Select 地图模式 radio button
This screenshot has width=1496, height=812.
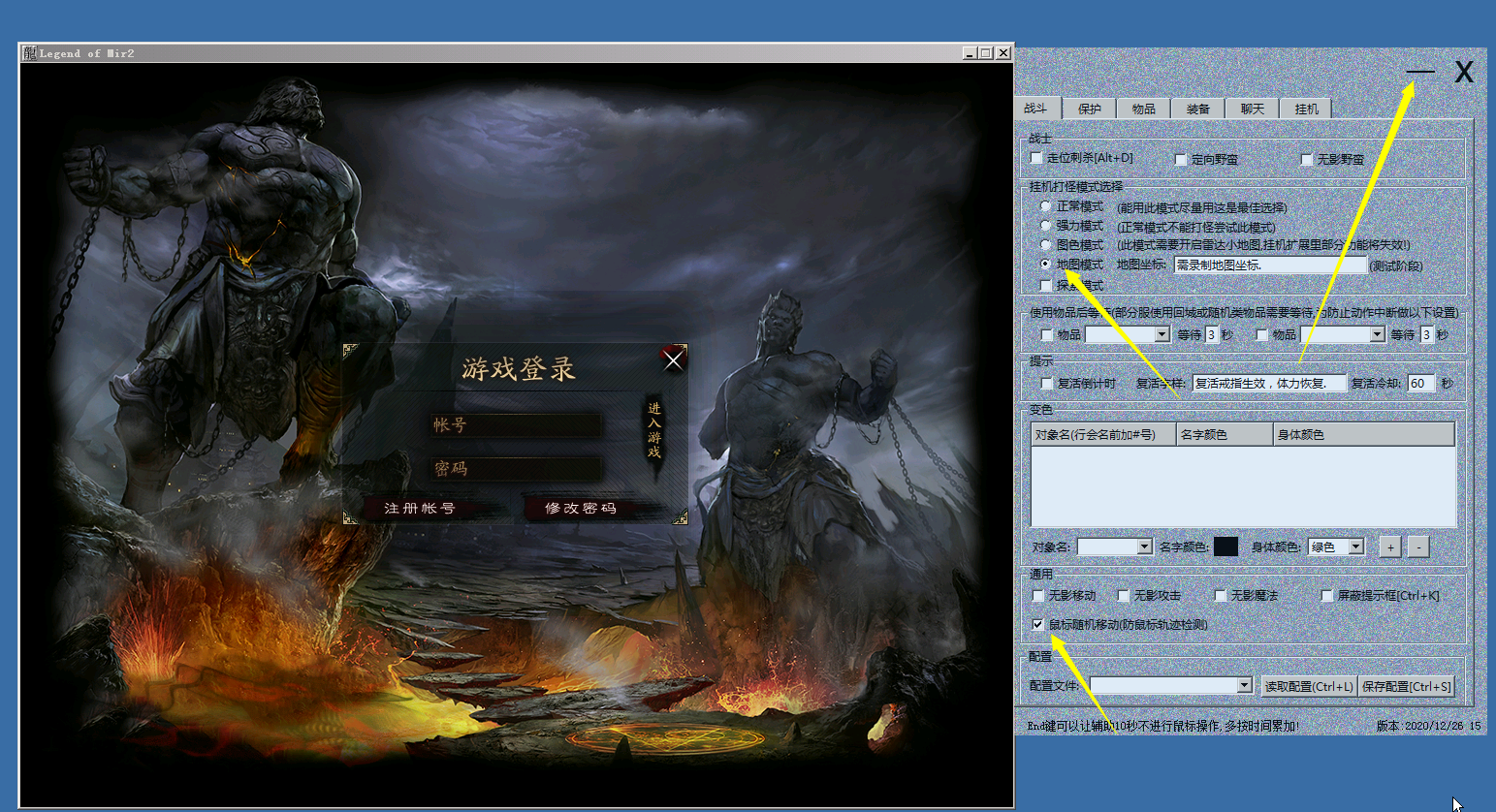click(1045, 264)
